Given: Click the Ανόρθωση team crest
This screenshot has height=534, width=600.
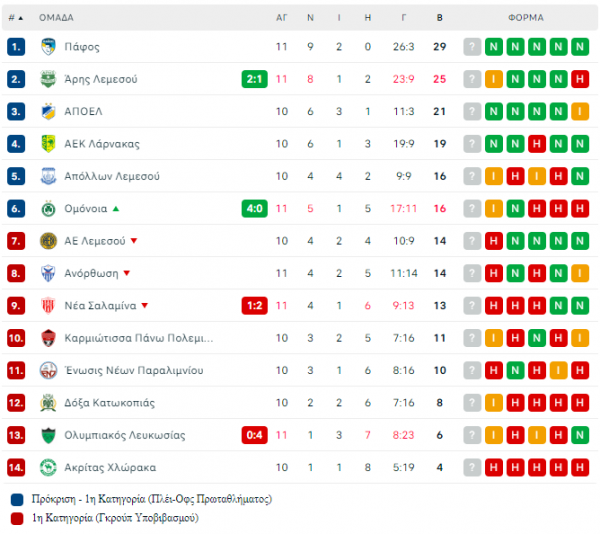Looking at the screenshot, I should (48, 274).
